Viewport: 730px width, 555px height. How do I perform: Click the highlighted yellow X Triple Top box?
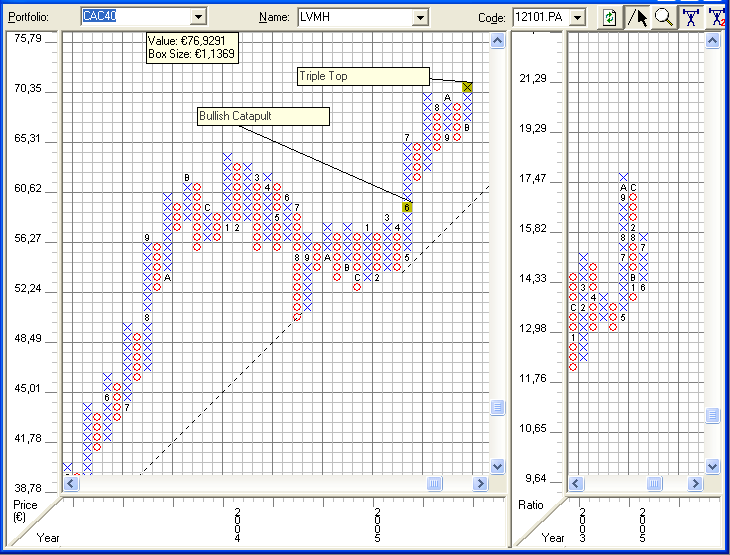point(467,87)
